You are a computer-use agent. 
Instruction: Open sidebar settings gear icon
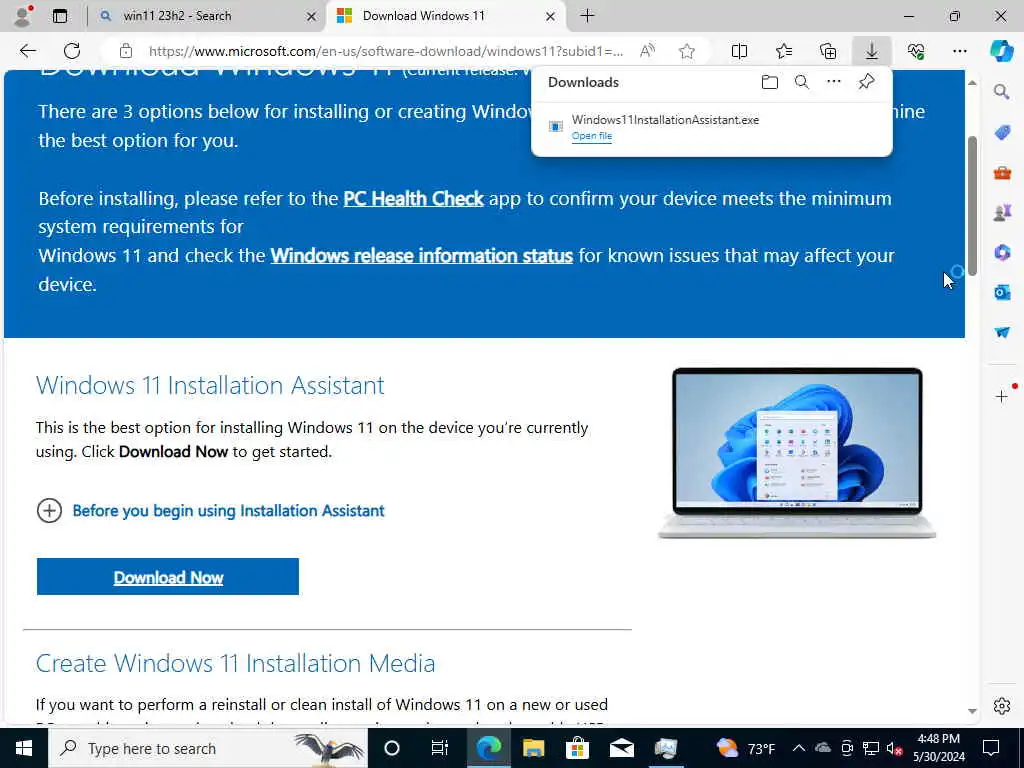1002,706
